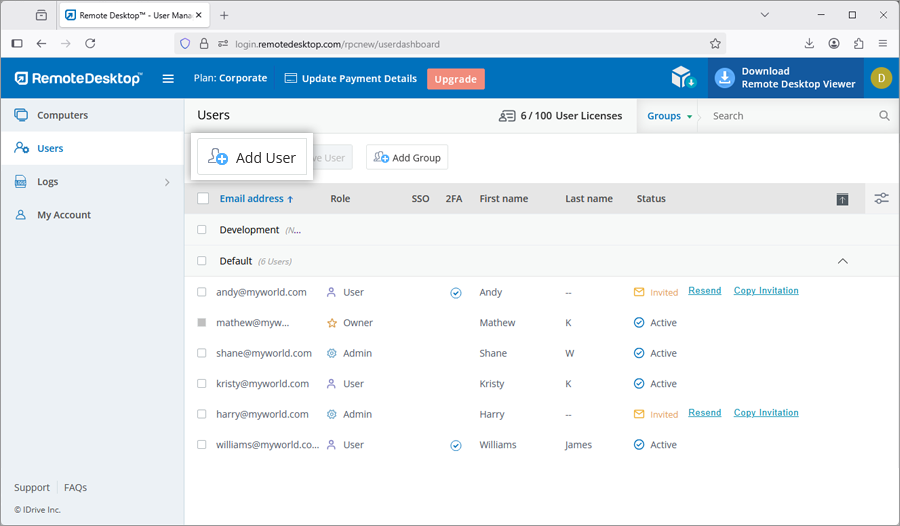The image size is (900, 526).
Task: Click the Development group name
Action: click(249, 230)
